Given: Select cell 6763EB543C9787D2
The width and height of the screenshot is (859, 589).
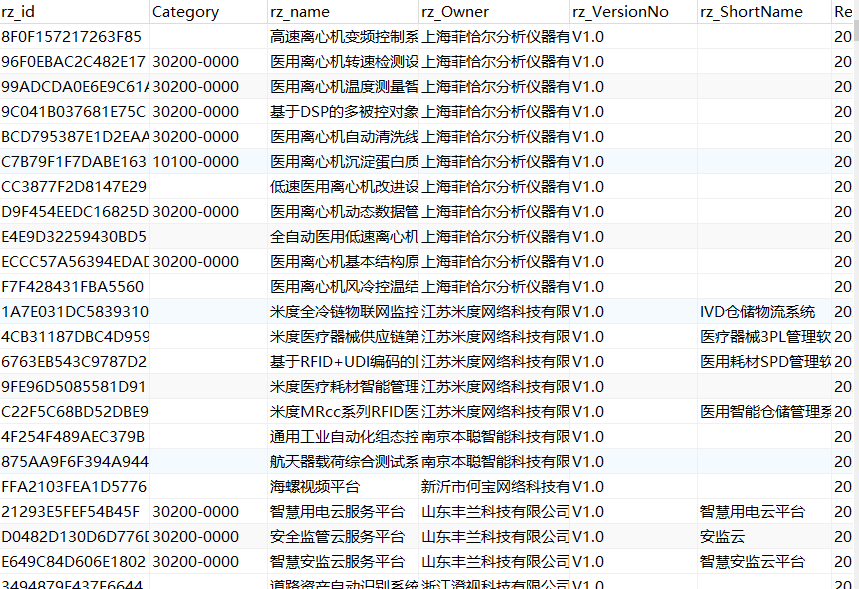Looking at the screenshot, I should [x=74, y=362].
